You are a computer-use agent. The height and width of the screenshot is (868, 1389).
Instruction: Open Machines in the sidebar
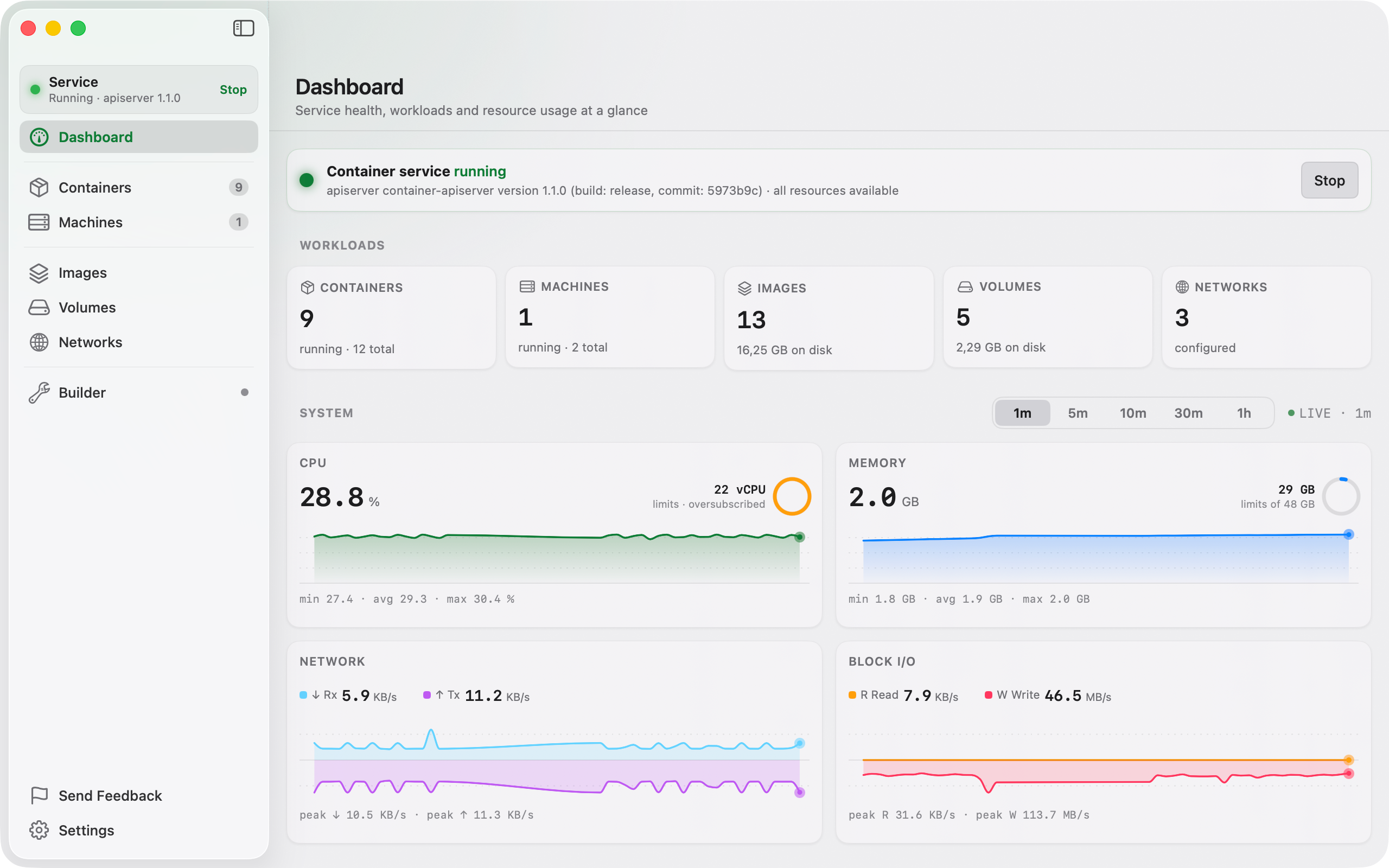pyautogui.click(x=138, y=222)
